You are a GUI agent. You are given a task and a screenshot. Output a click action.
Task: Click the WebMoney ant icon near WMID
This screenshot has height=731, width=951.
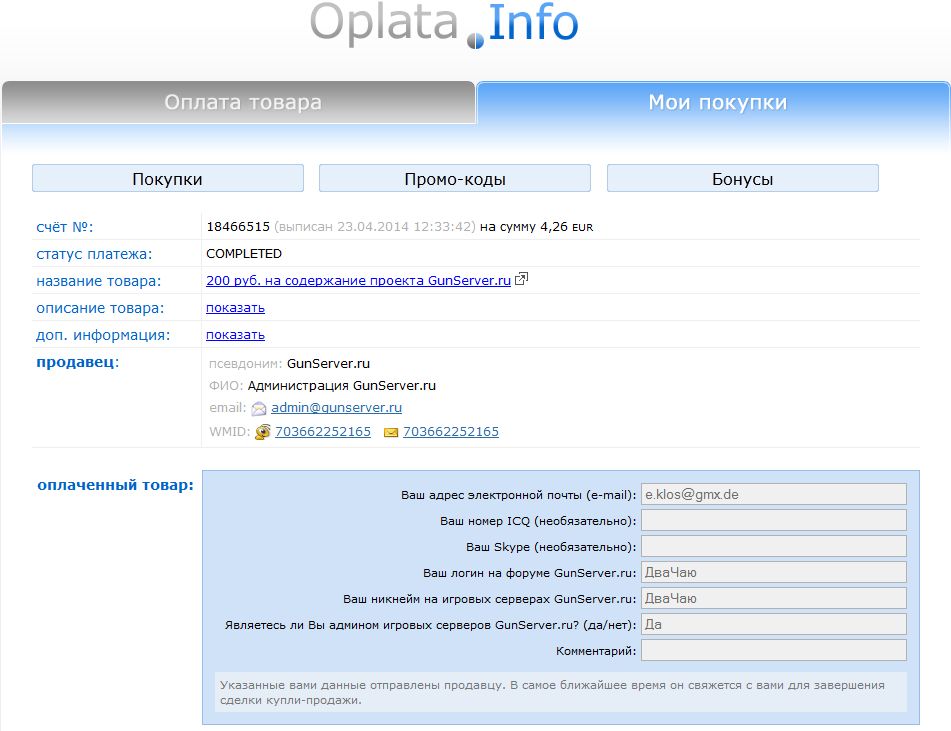tap(263, 432)
